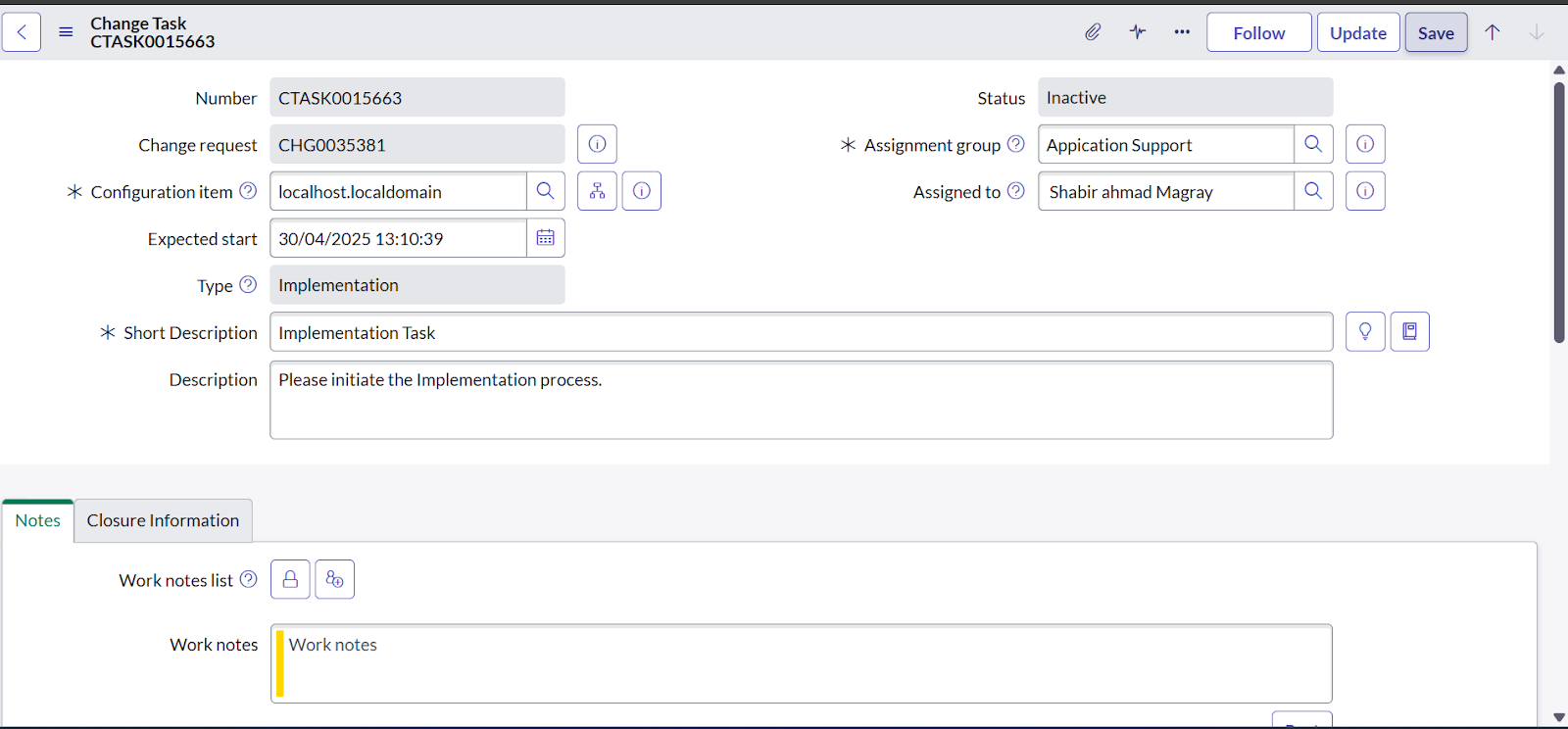Viewport: 1568px width, 729px height.
Task: Click Short Description suggestion lightbulb icon
Action: [x=1365, y=332]
